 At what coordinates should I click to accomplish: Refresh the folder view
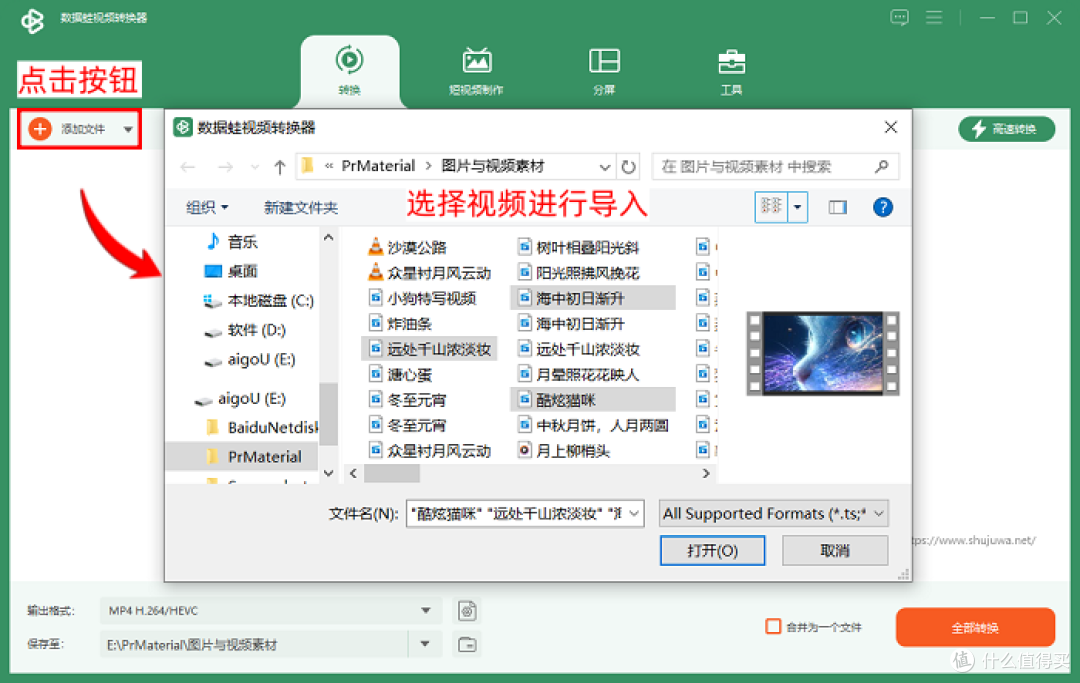(x=628, y=167)
